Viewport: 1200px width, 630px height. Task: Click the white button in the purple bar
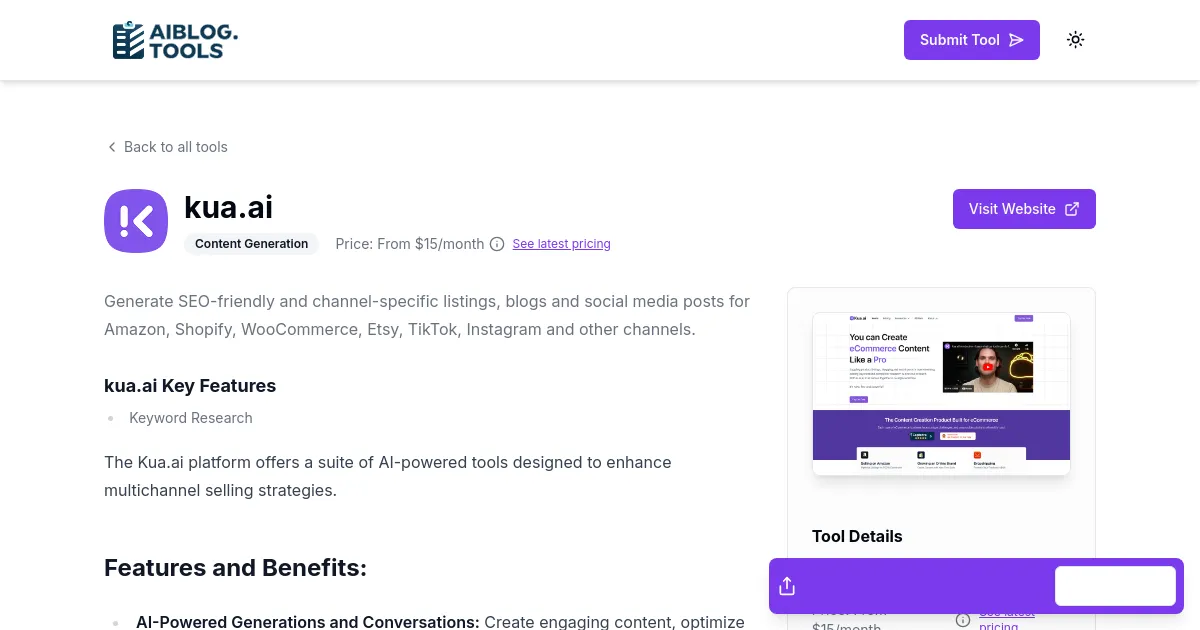pyautogui.click(x=1115, y=586)
